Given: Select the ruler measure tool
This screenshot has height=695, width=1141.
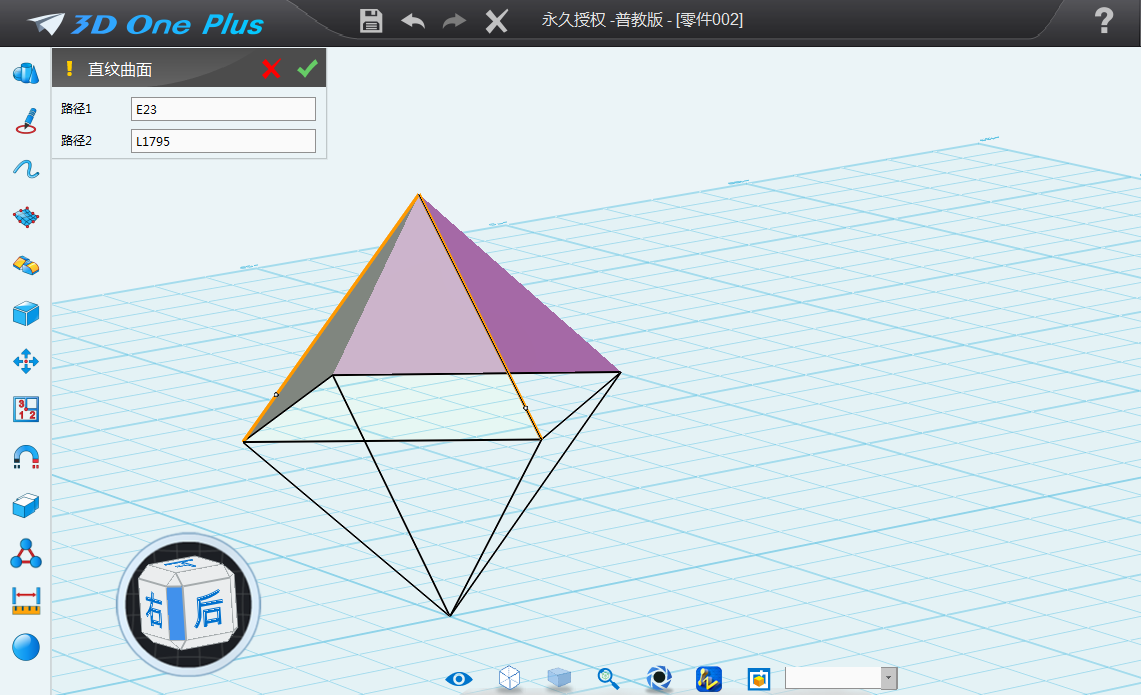Looking at the screenshot, I should pyautogui.click(x=25, y=601).
